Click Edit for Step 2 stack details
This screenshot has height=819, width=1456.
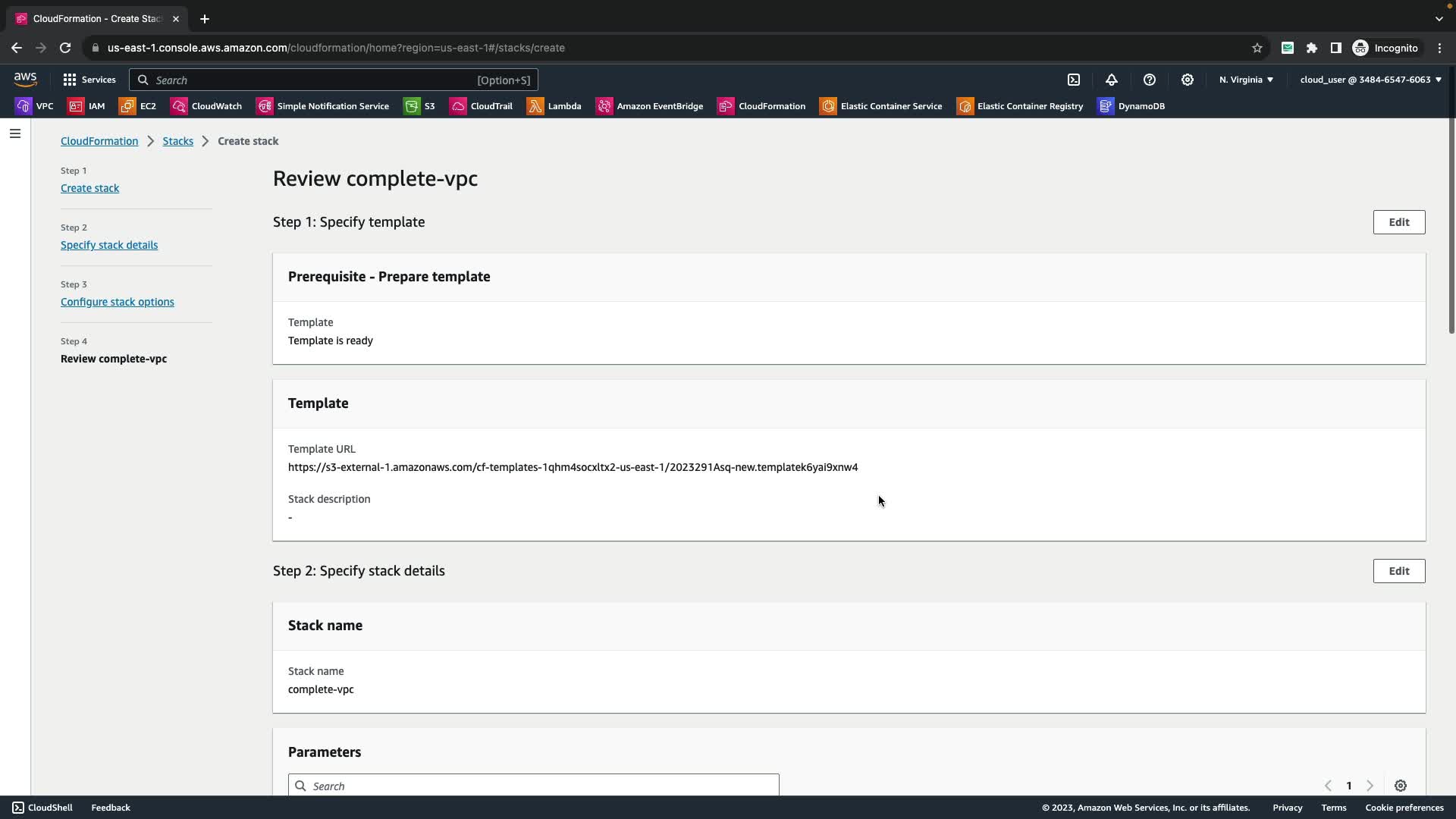[x=1398, y=571]
